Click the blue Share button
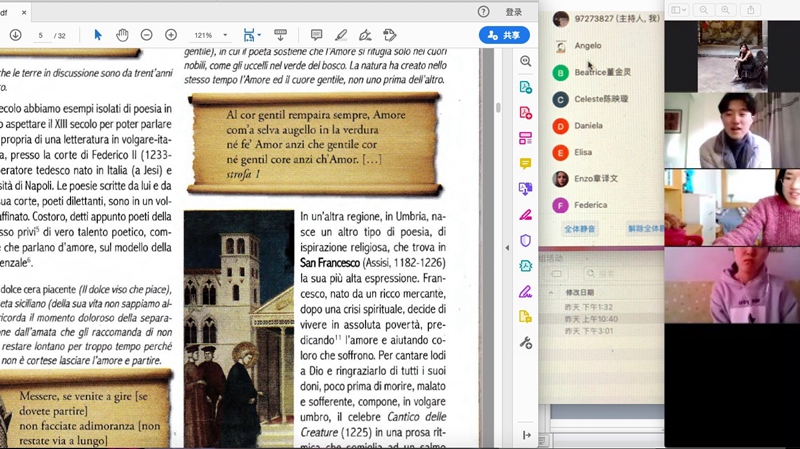The width and height of the screenshot is (800, 449). click(504, 35)
